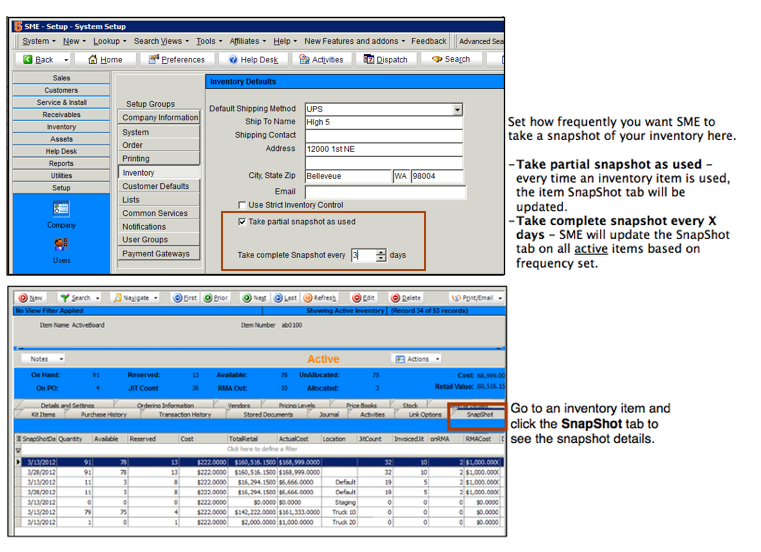Click the Shipping Contact field
This screenshot has height=552, width=761.
[x=383, y=135]
